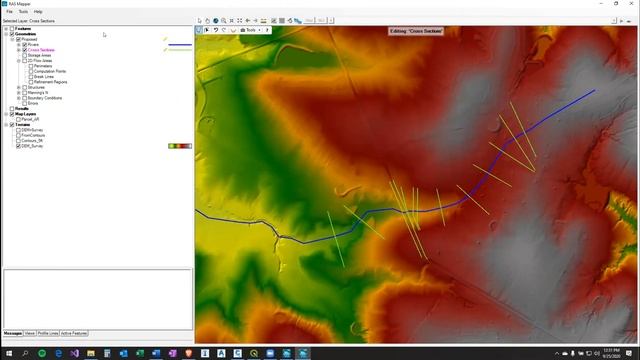
Task: Redo edit in editing toolbar
Action: 224,30
